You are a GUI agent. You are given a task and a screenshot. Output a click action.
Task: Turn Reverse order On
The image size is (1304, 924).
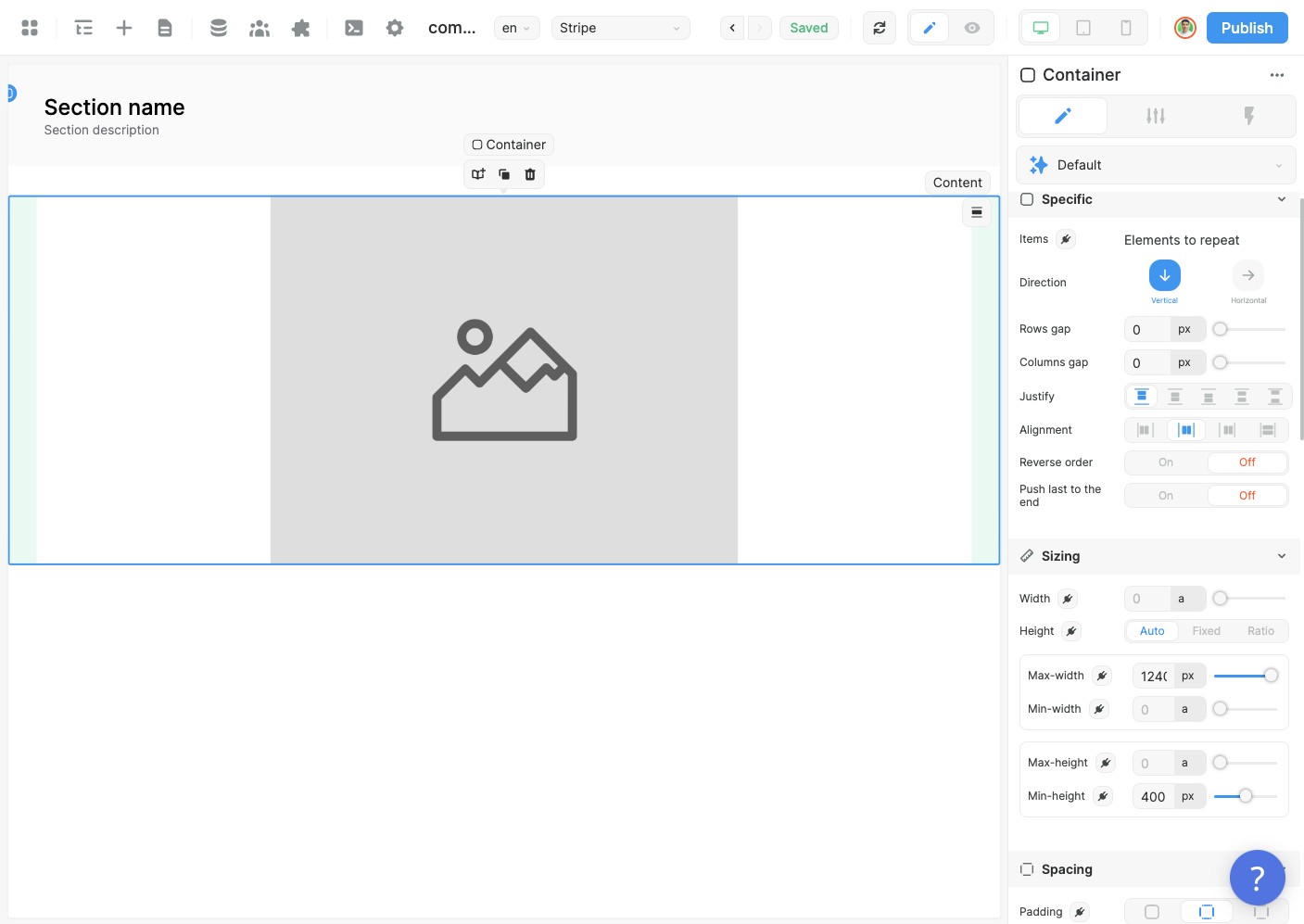tap(1165, 462)
